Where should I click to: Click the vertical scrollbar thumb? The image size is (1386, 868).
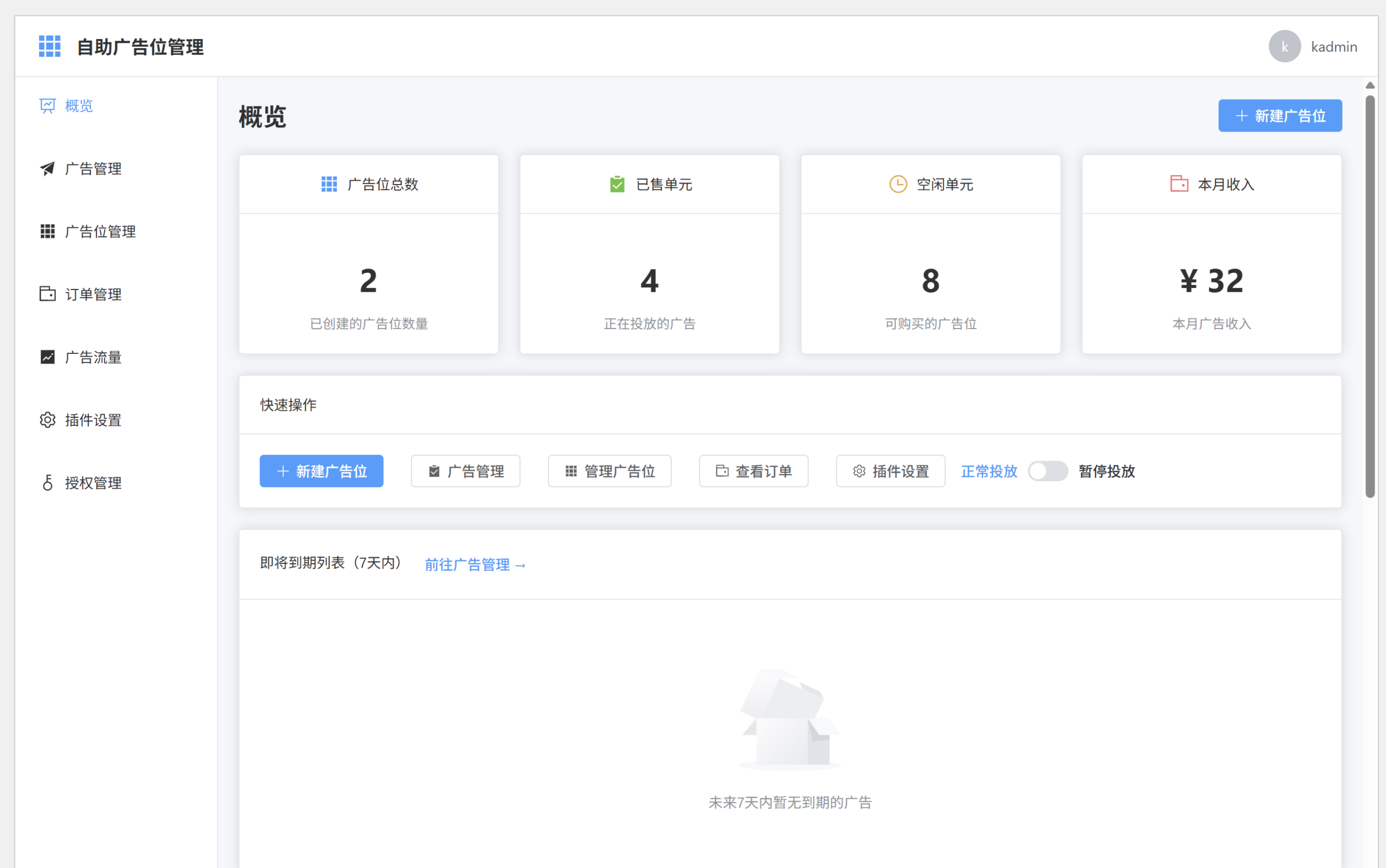pos(1370,296)
